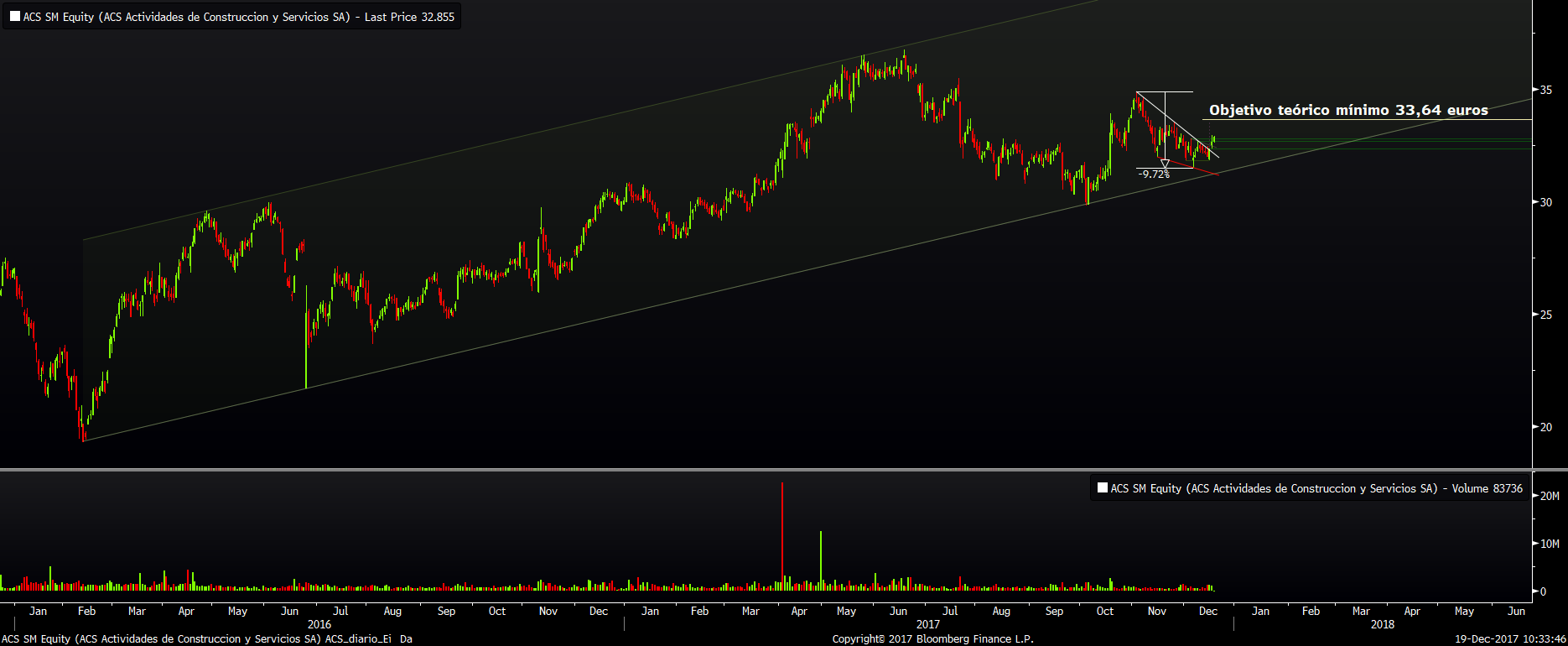This screenshot has height=646, width=1568.
Task: Click the 20M volume axis label
Action: [x=1550, y=496]
